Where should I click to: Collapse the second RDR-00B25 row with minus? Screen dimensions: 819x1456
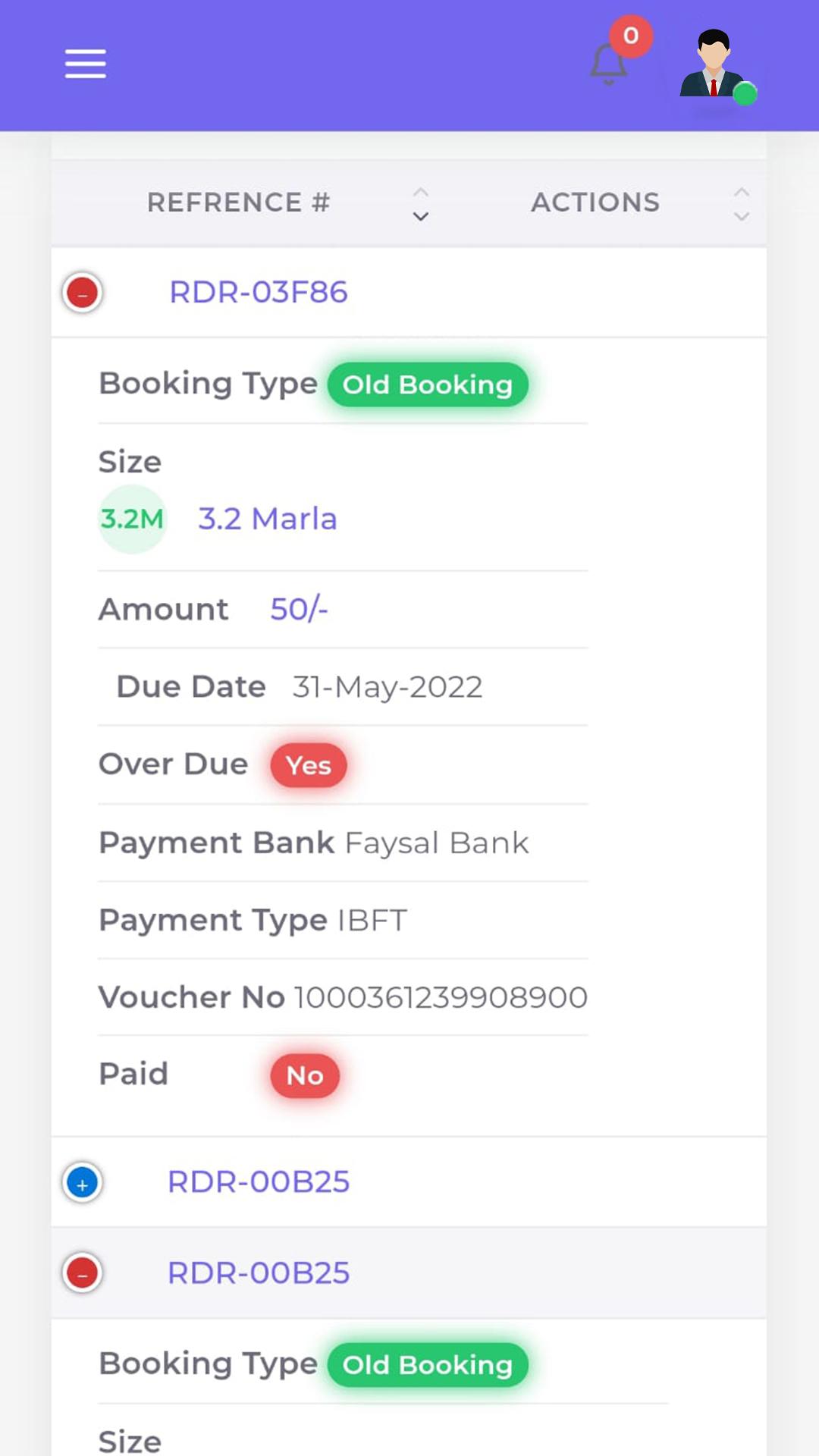(83, 1273)
